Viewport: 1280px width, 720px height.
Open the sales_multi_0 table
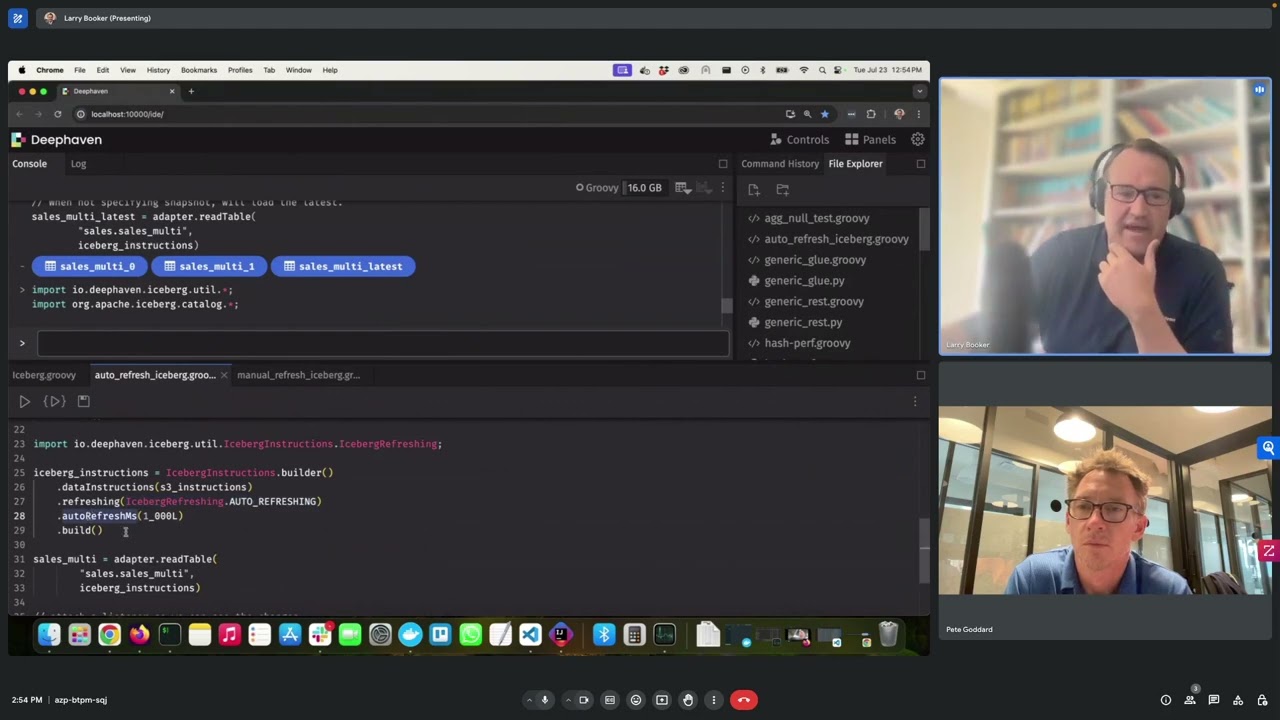pos(89,266)
